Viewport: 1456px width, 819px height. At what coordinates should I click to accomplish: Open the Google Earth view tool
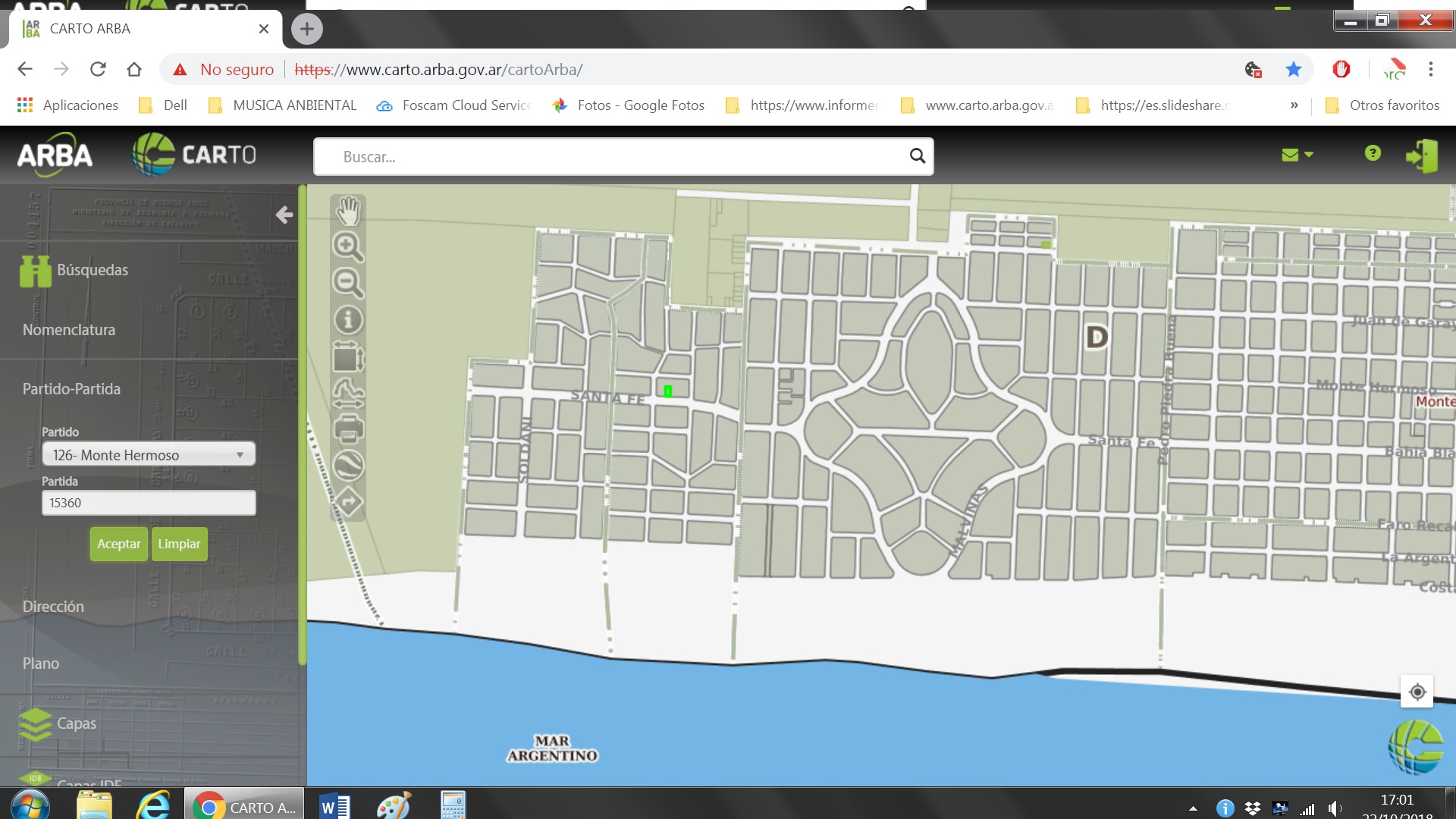348,466
